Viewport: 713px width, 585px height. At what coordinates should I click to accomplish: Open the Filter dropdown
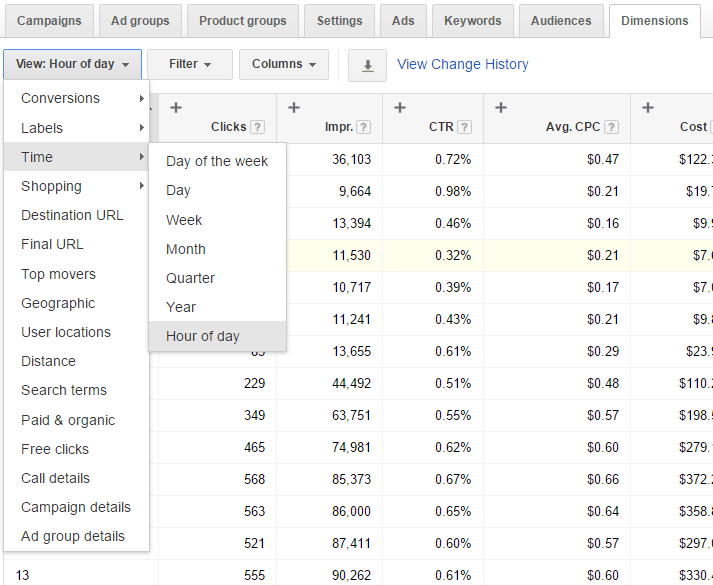[190, 64]
